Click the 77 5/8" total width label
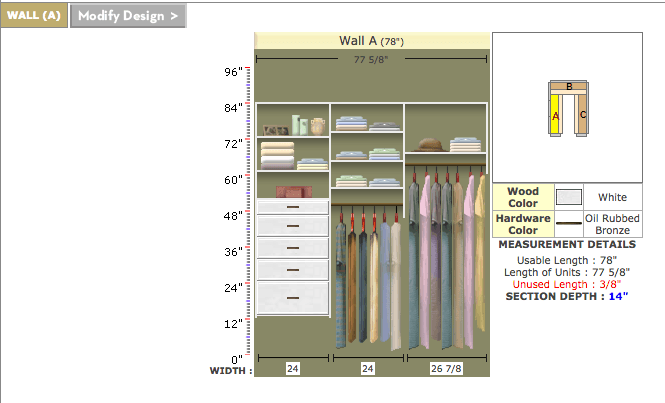This screenshot has height=403, width=665. (371, 59)
